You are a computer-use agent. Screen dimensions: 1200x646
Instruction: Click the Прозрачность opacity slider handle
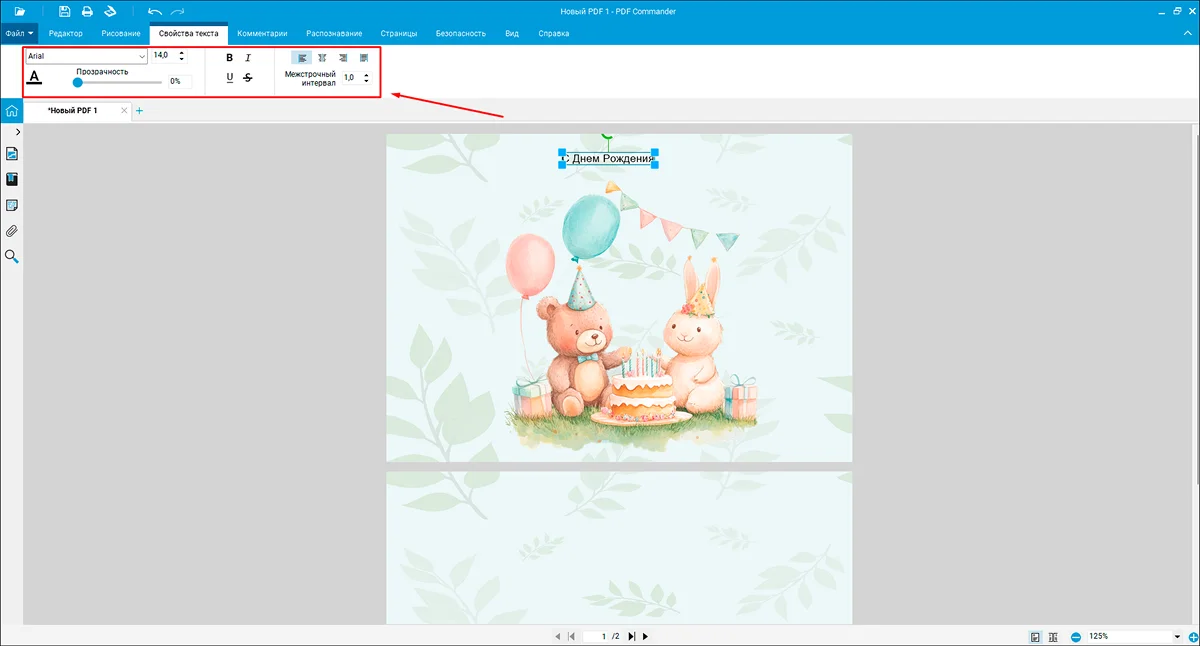click(x=78, y=82)
